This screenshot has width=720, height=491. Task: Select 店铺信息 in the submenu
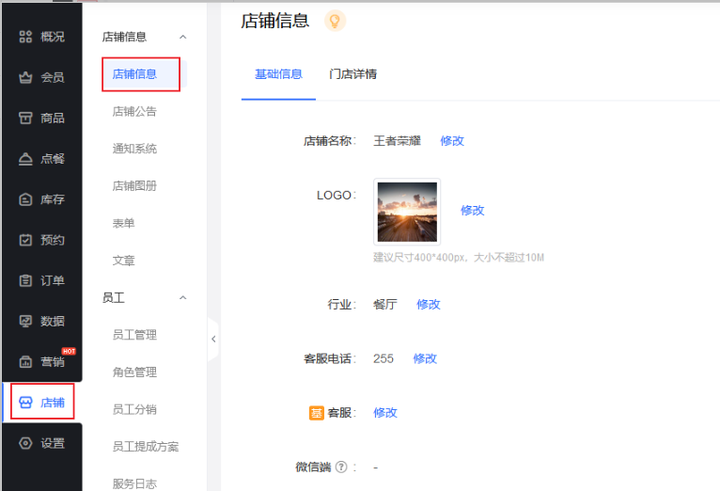coord(135,74)
